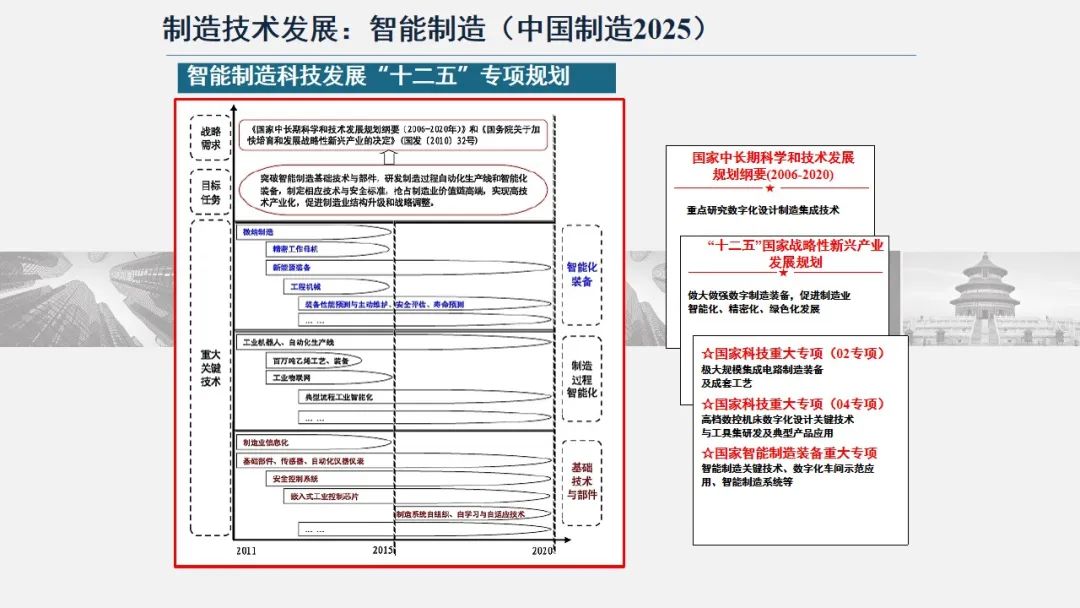Click the star before 国家智能制造装备重大专项
Screen dimensions: 1080x608
[707, 453]
